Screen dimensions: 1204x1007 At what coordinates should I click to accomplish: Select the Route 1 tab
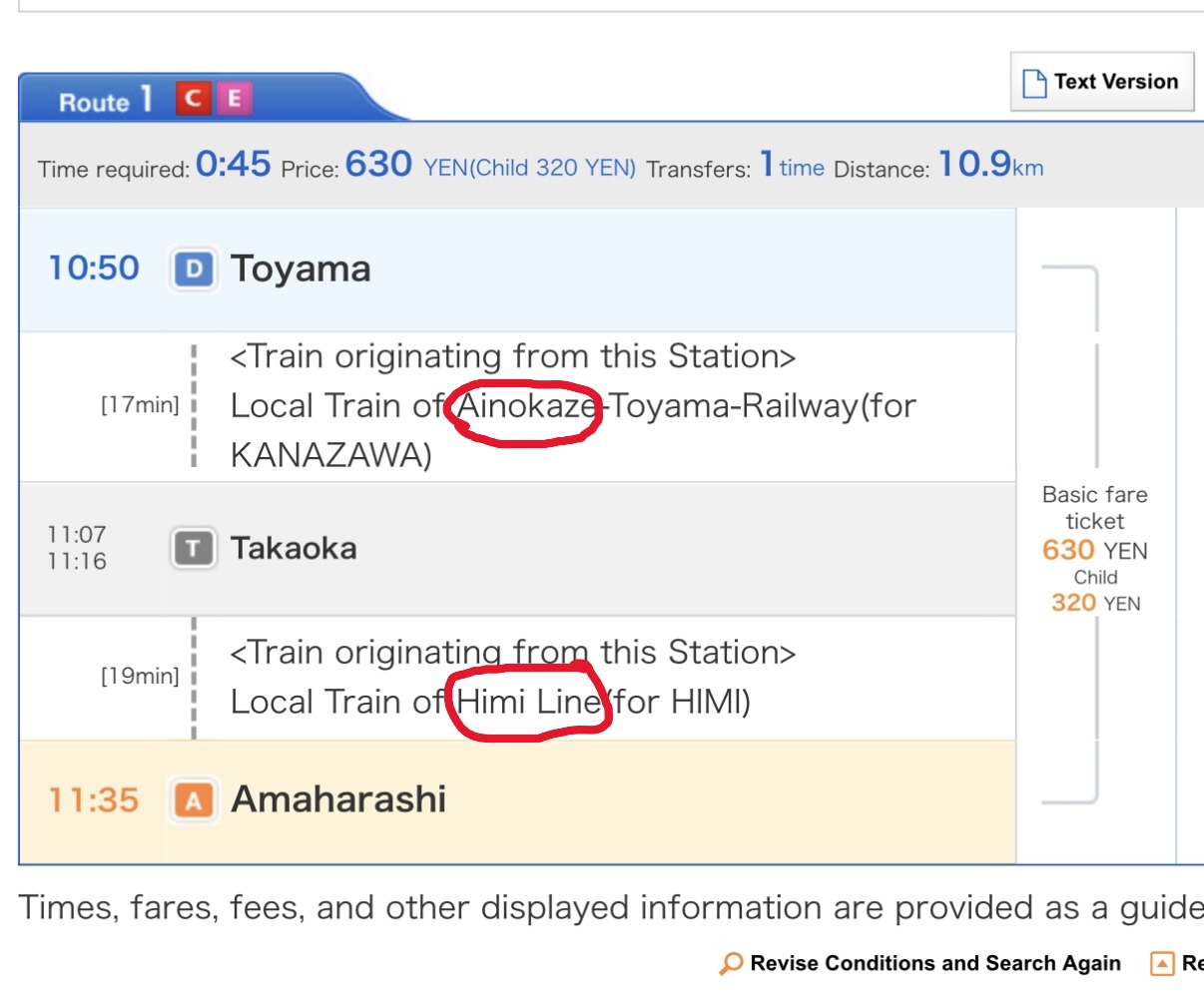105,101
